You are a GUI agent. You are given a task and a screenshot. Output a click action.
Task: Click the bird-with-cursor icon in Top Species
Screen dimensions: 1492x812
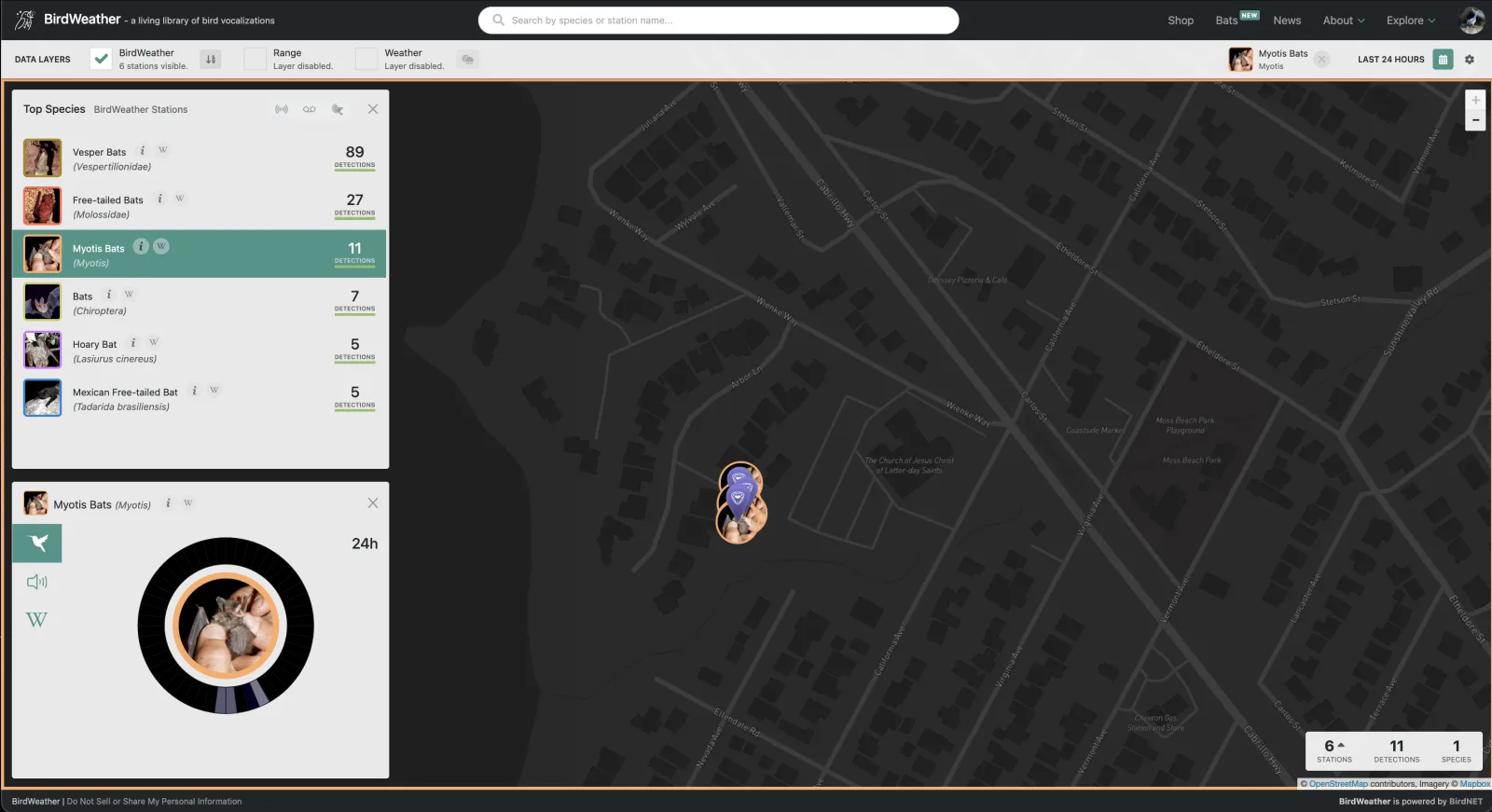pos(338,110)
